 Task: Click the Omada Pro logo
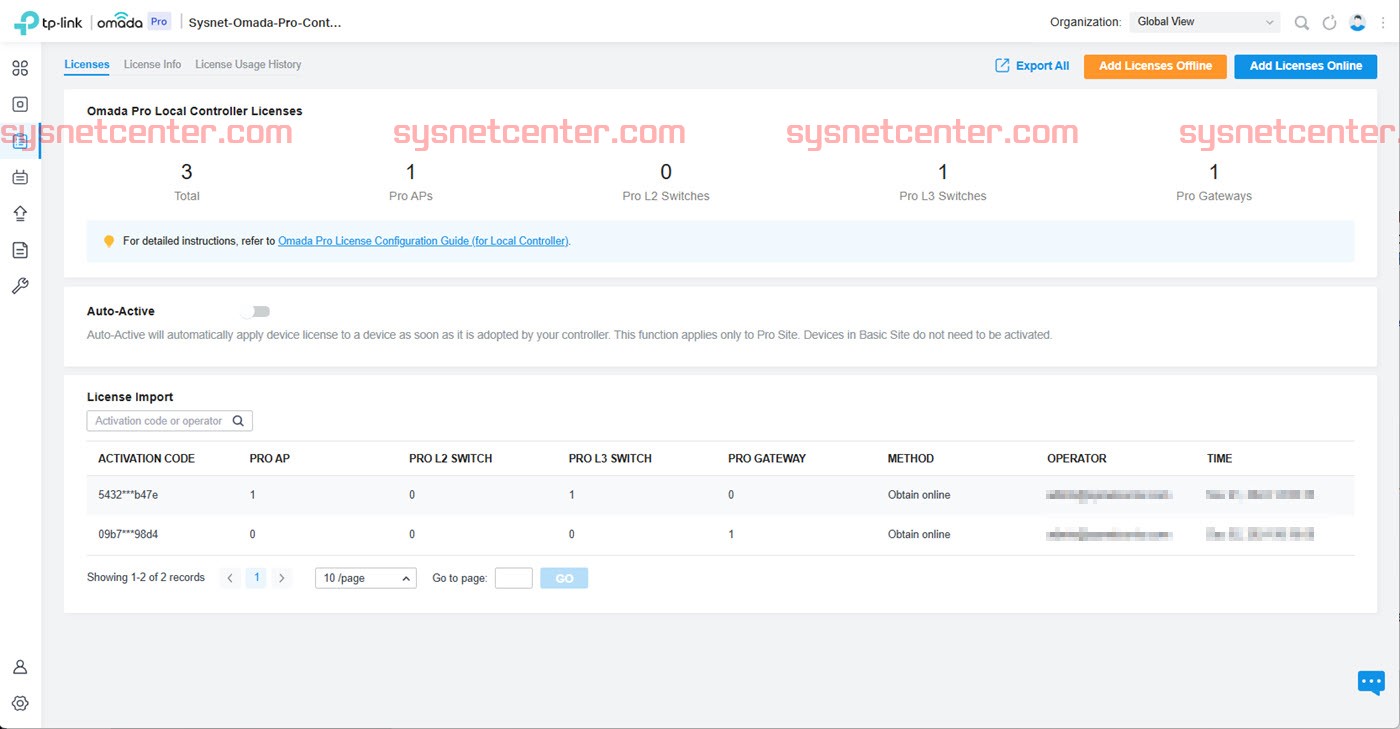(x=133, y=21)
